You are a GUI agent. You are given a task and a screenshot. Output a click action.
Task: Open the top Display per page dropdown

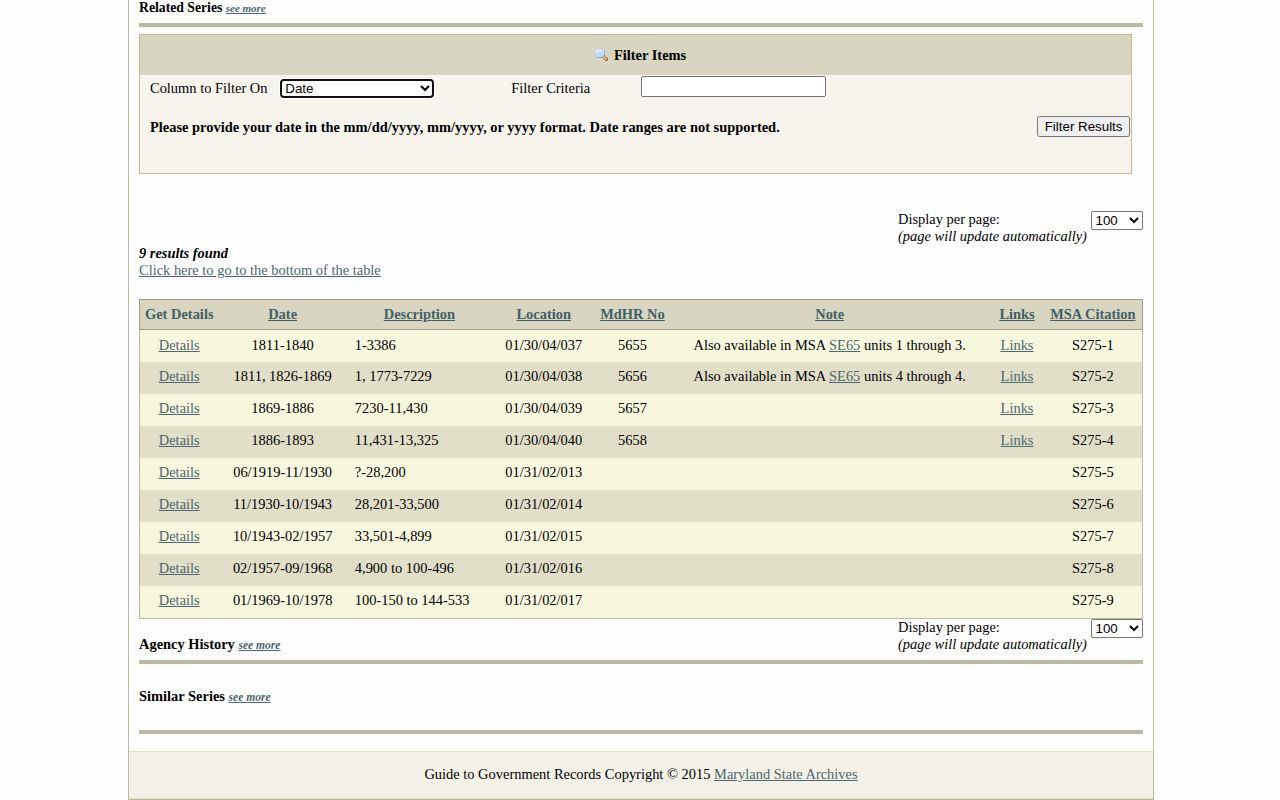pos(1116,220)
